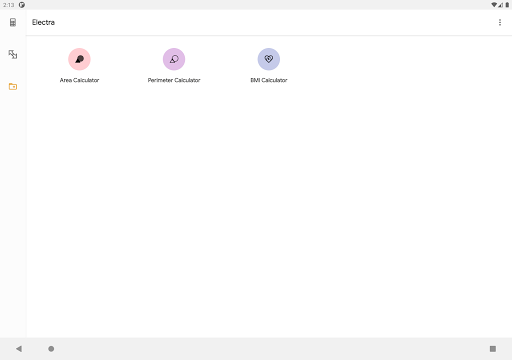Click the Area Calculator label
The width and height of the screenshot is (512, 360).
79,80
